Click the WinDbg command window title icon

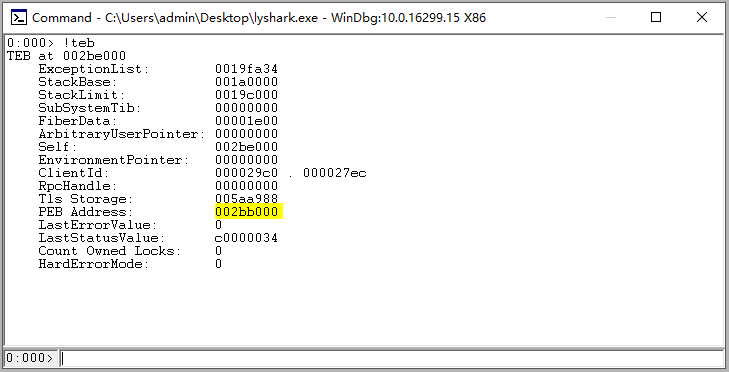pyautogui.click(x=19, y=18)
